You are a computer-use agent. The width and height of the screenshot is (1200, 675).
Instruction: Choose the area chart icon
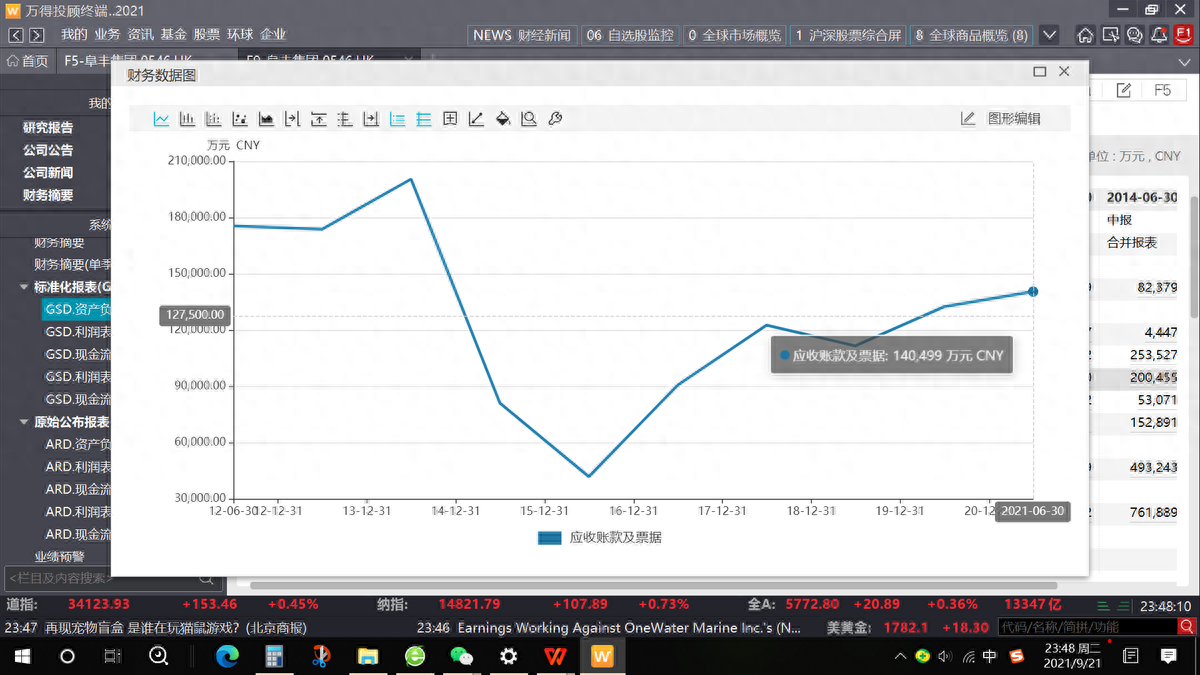(266, 119)
